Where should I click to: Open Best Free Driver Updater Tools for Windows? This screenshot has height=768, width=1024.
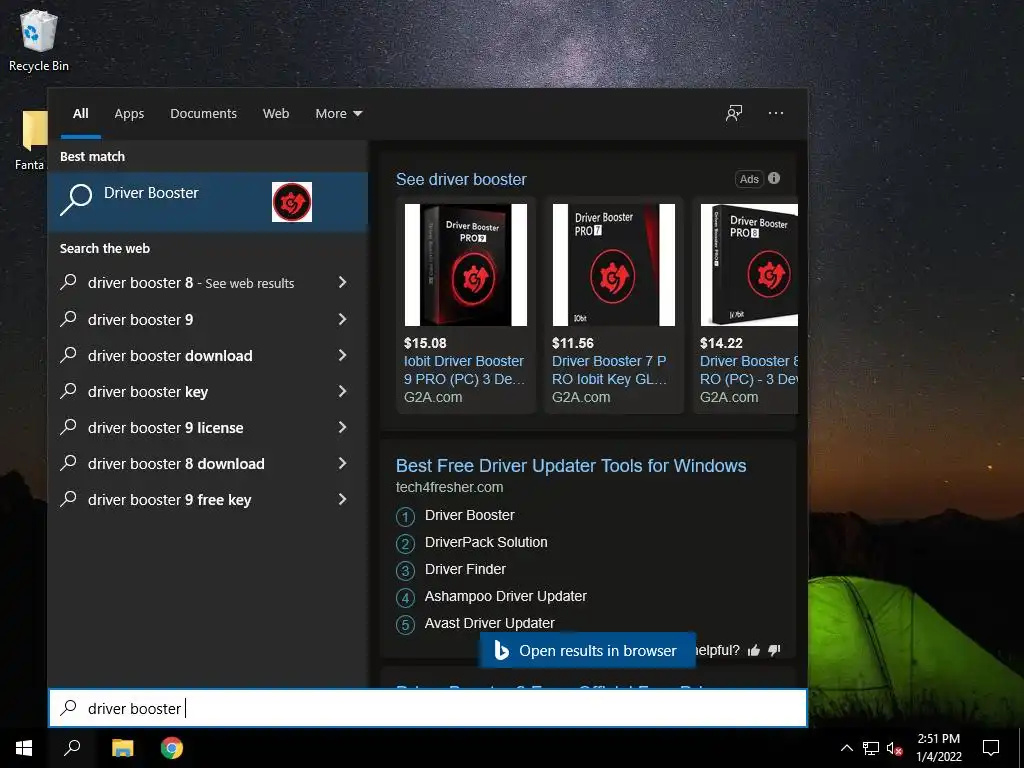[x=571, y=466]
